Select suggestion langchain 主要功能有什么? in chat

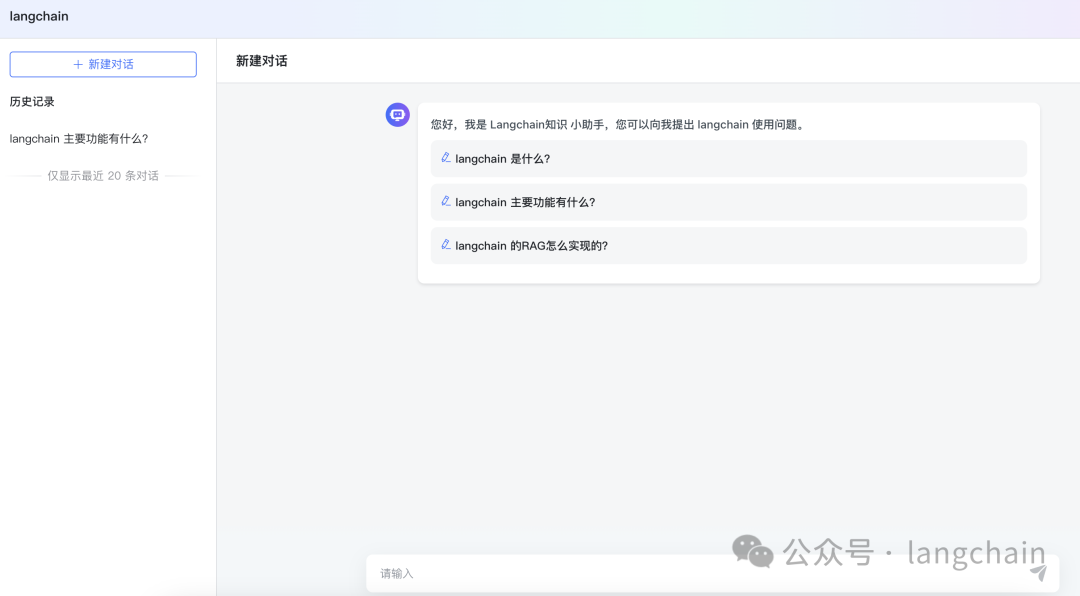point(728,202)
